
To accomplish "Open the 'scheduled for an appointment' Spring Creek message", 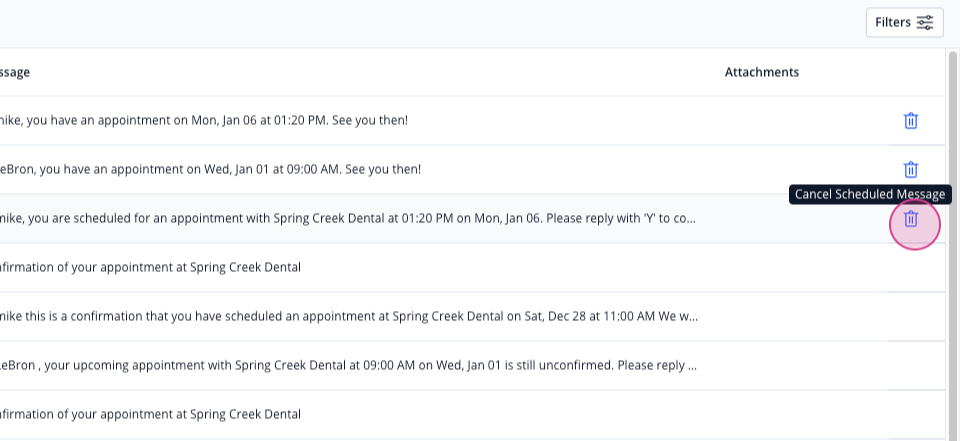I will (x=347, y=219).
